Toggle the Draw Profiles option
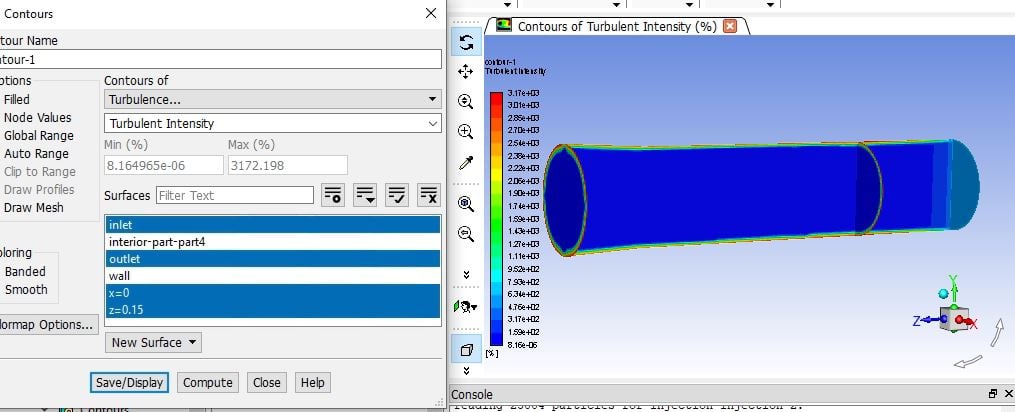 [38, 190]
